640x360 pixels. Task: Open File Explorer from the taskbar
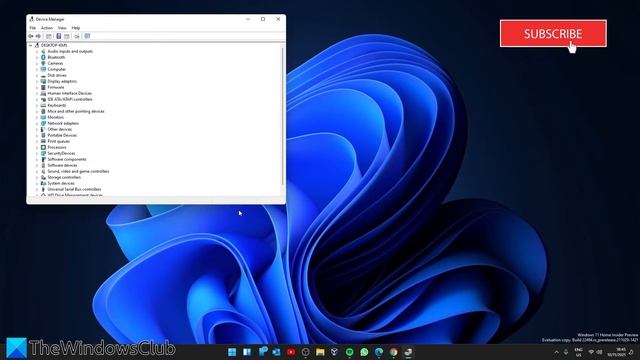tap(320, 352)
